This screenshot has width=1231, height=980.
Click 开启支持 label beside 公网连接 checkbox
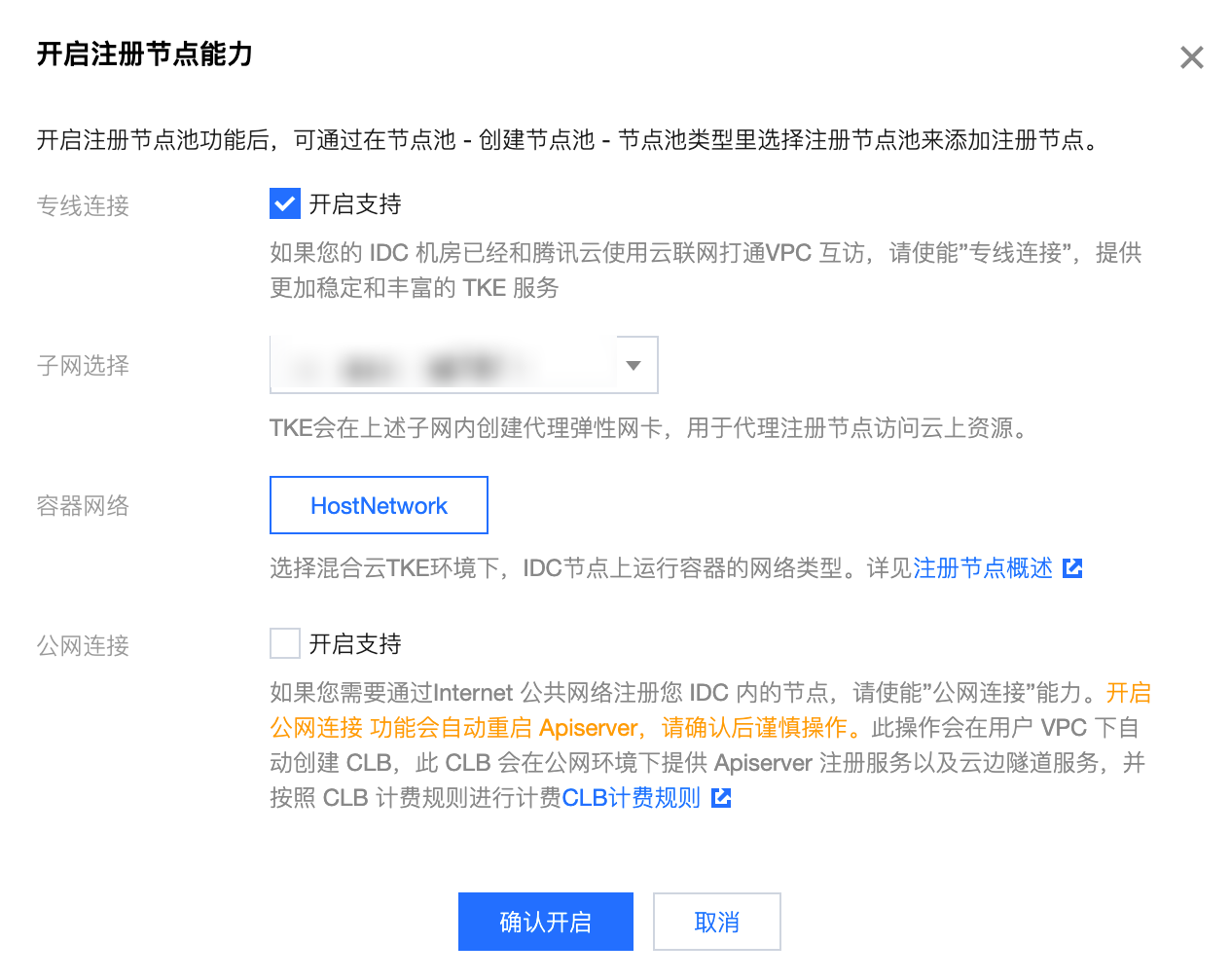(x=355, y=644)
